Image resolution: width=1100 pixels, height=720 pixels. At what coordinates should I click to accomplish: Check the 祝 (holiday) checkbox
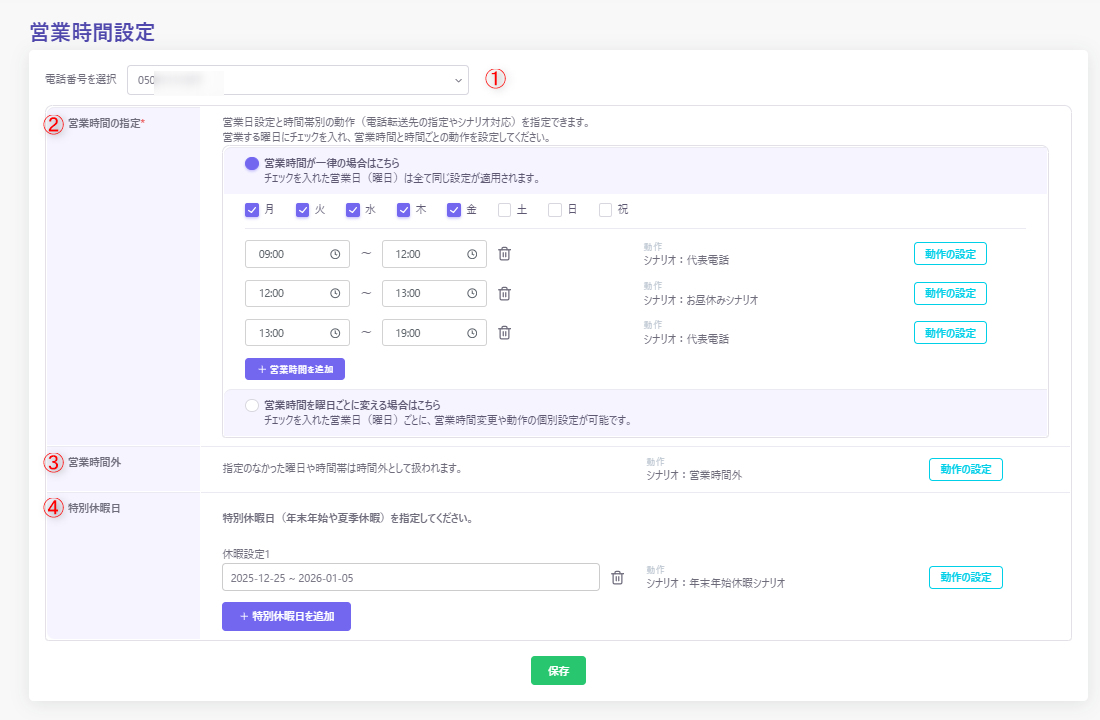(x=605, y=210)
